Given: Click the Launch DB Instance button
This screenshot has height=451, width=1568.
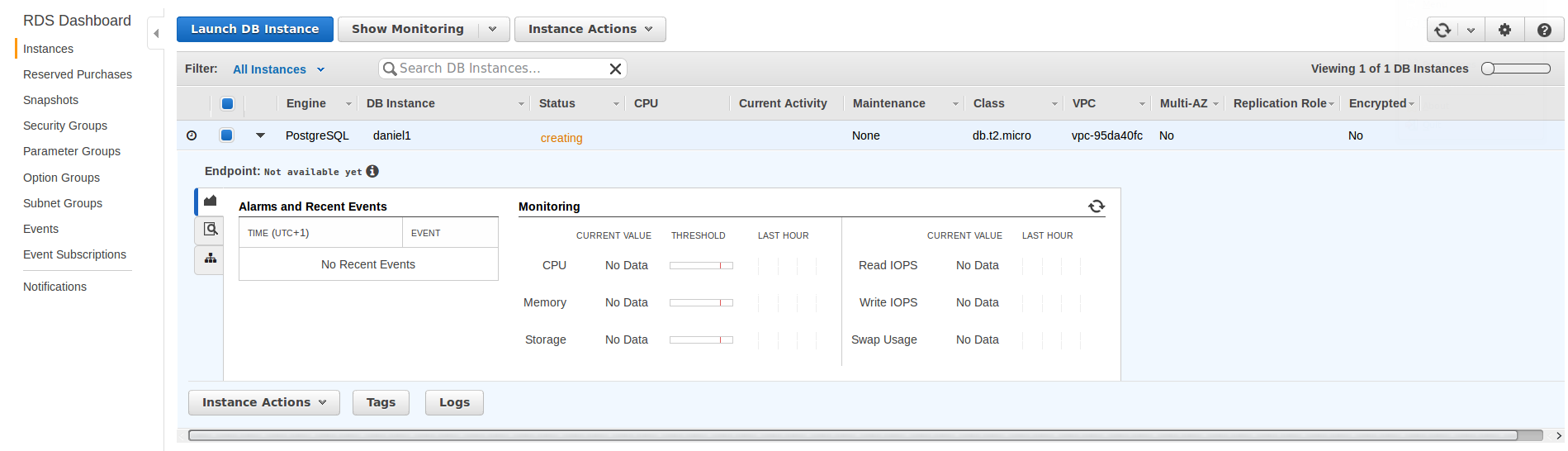Looking at the screenshot, I should (x=254, y=29).
